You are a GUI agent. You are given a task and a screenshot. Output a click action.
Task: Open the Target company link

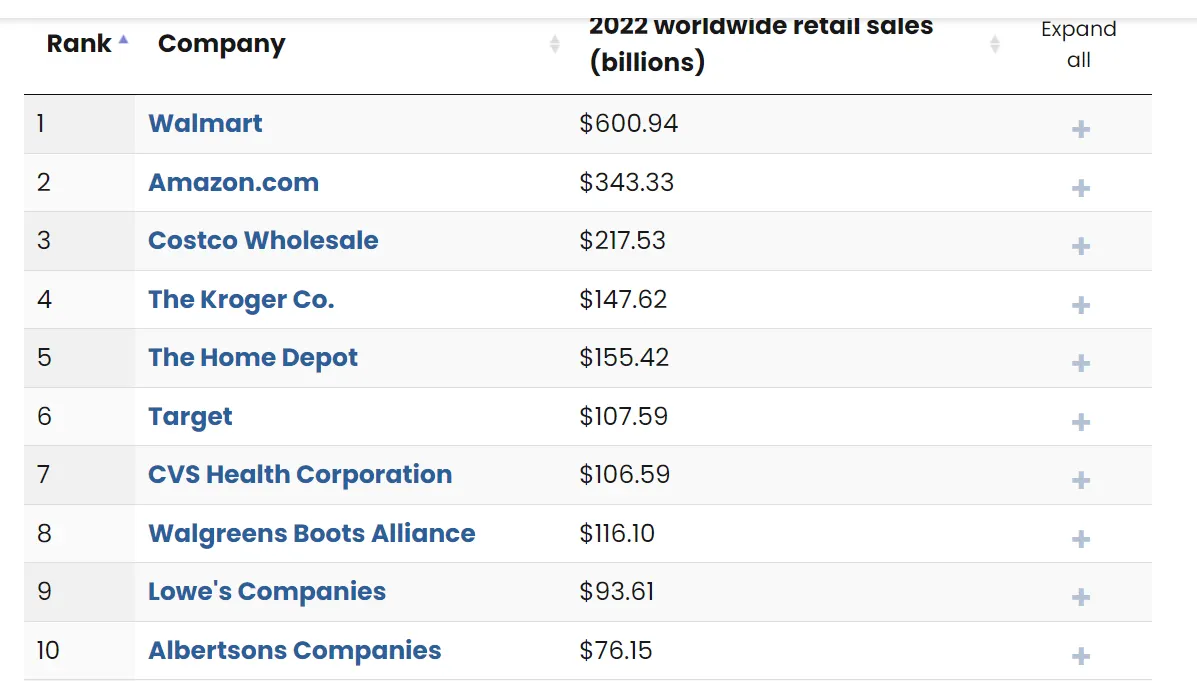pos(190,417)
